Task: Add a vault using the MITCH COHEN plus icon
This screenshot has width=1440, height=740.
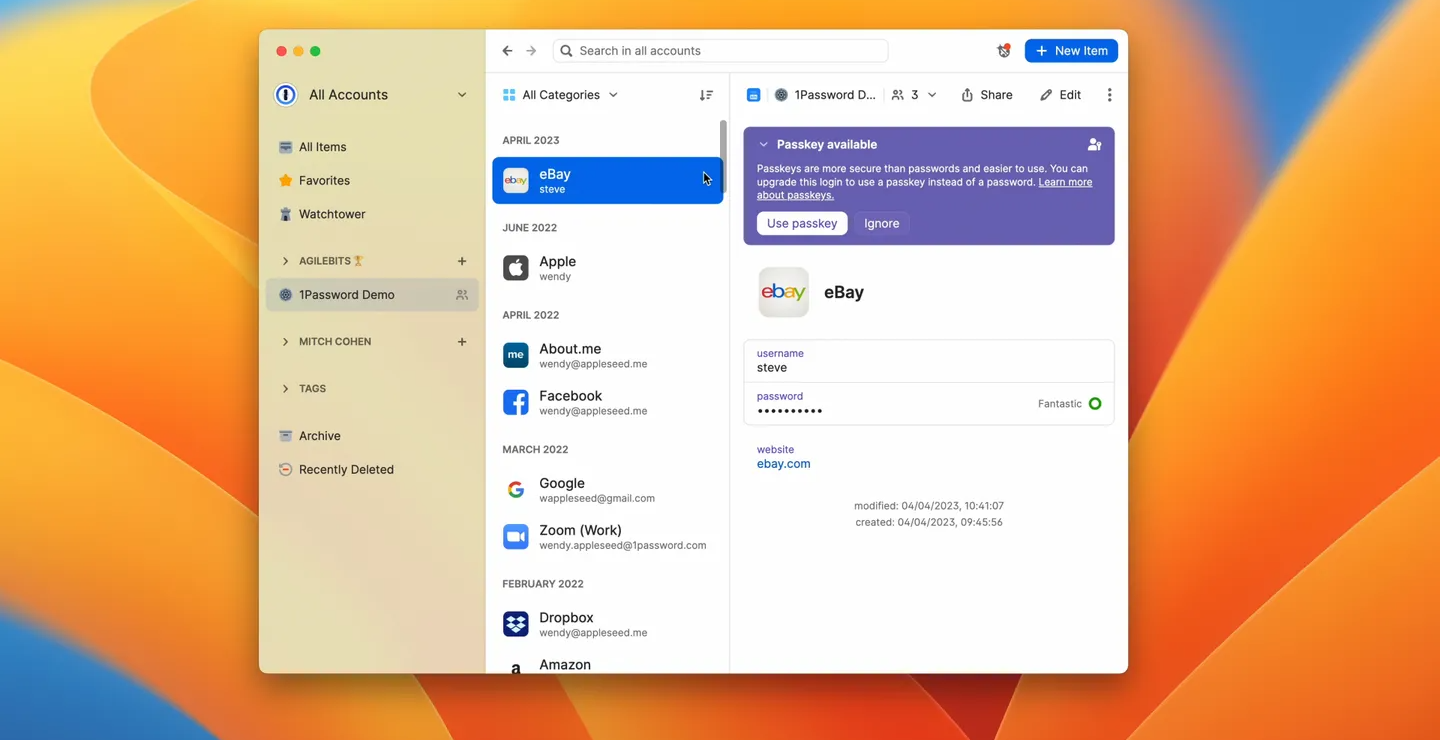Action: pyautogui.click(x=462, y=342)
